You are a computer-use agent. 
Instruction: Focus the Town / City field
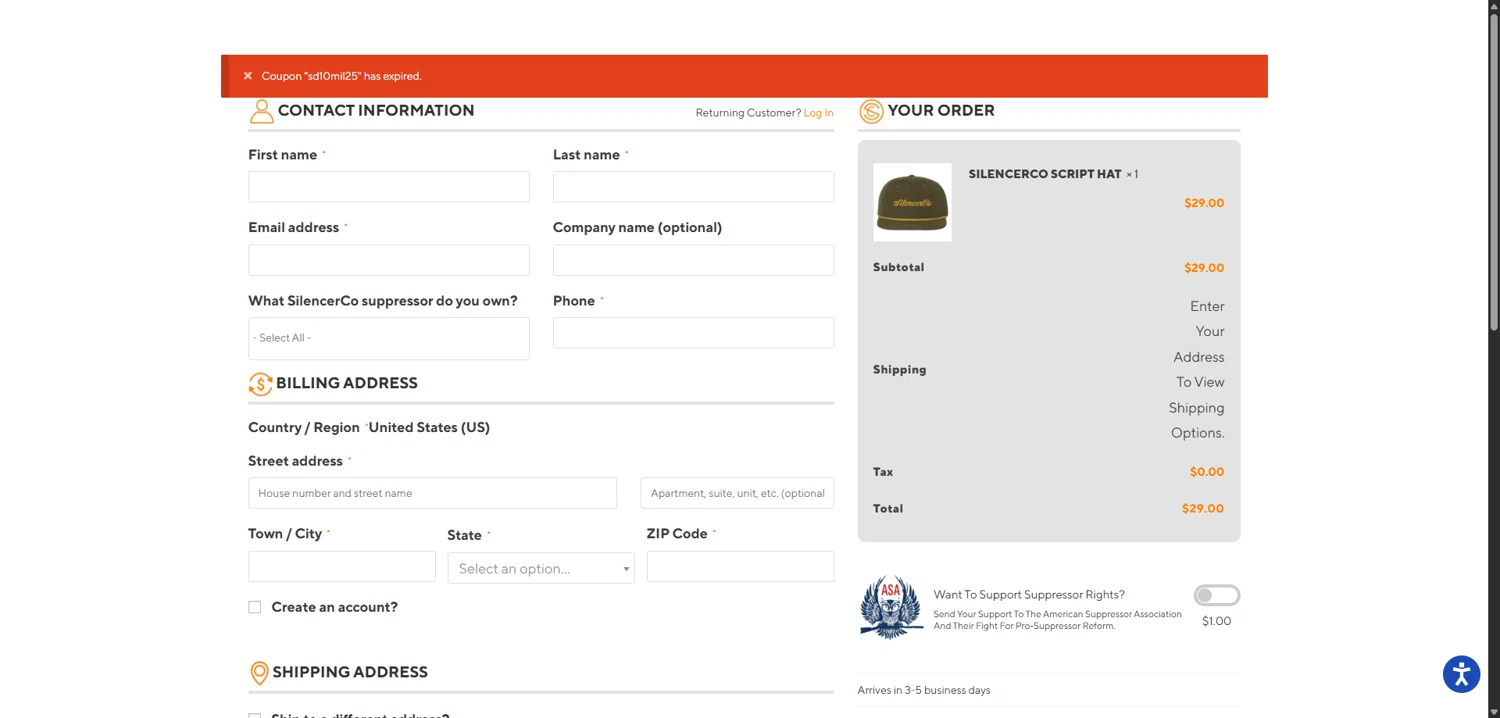342,566
